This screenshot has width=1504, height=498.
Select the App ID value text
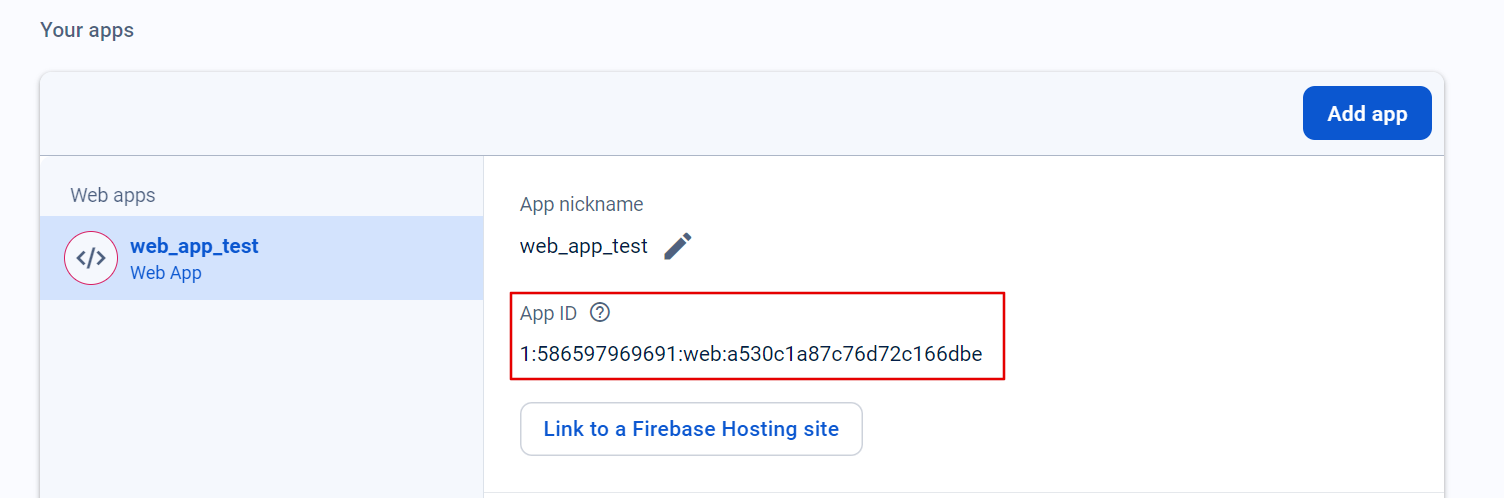pos(751,354)
